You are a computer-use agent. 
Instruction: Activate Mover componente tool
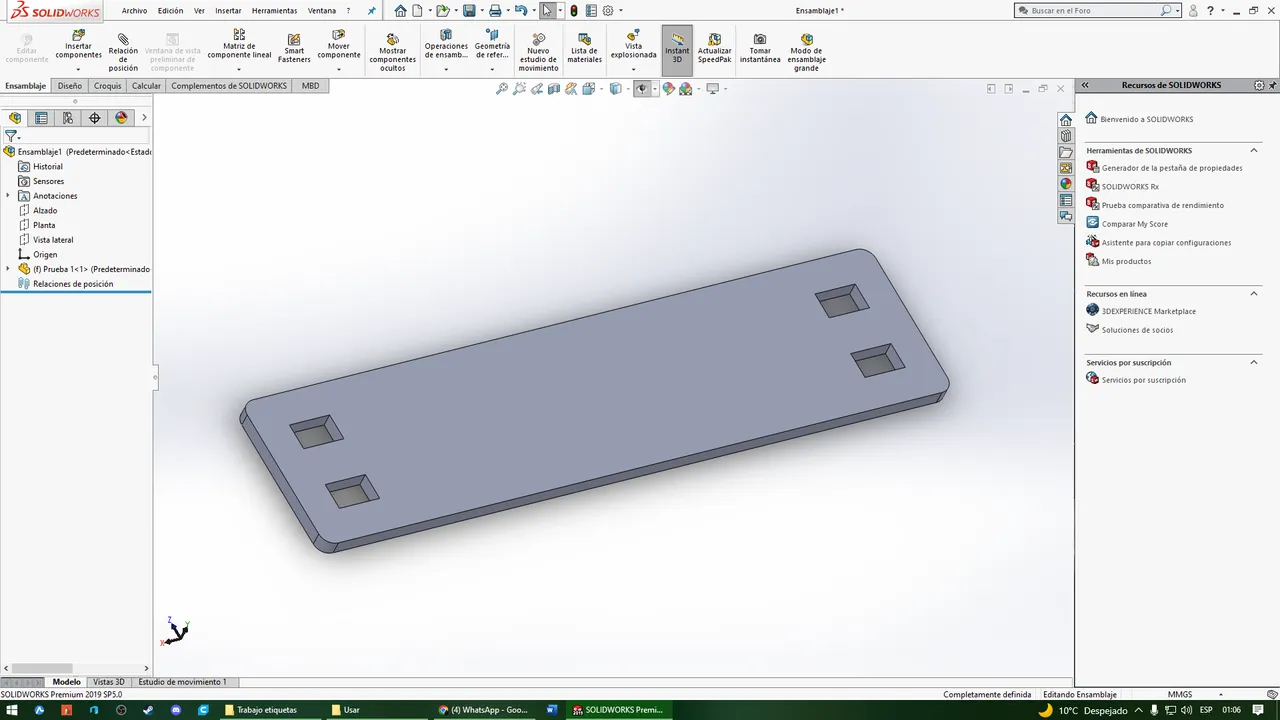coord(339,45)
